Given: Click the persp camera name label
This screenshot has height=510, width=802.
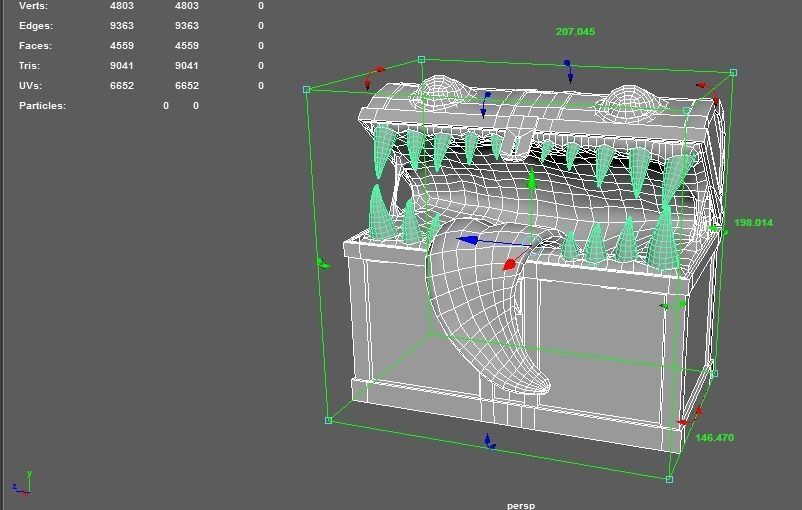Looking at the screenshot, I should pos(521,505).
